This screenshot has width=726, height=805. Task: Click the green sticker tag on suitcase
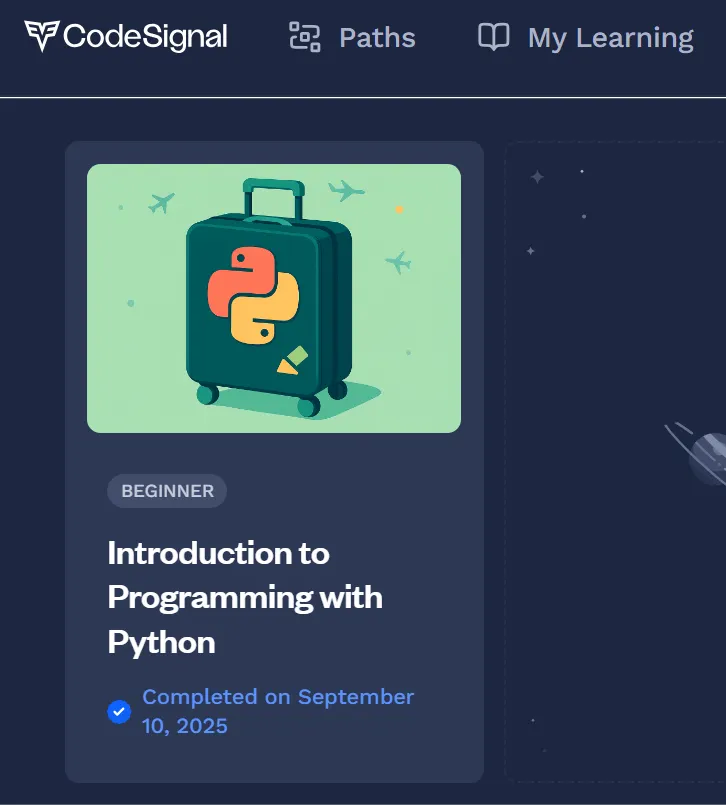[x=293, y=360]
